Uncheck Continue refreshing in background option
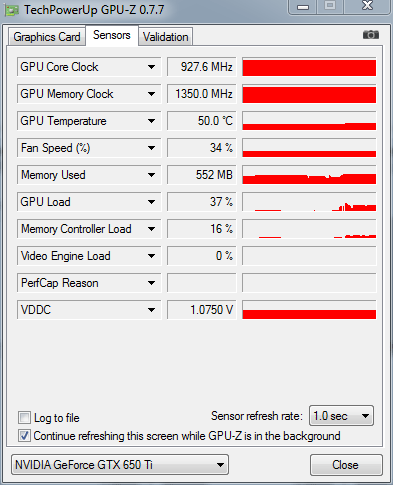 (x=24, y=435)
